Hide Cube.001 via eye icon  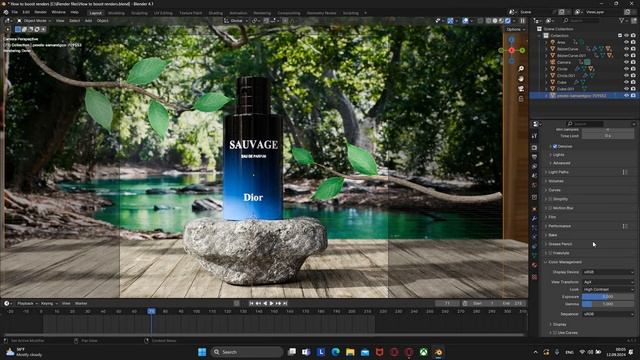click(x=626, y=89)
